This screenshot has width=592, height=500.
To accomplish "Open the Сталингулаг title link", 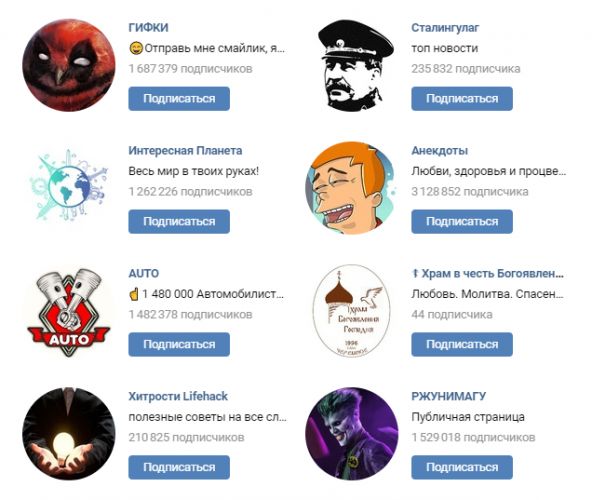I will (445, 28).
